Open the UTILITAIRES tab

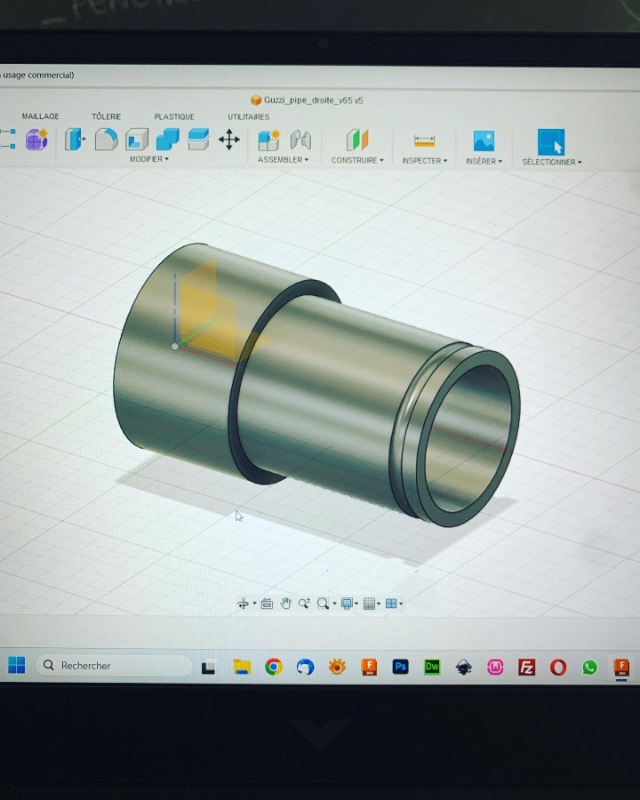click(248, 117)
